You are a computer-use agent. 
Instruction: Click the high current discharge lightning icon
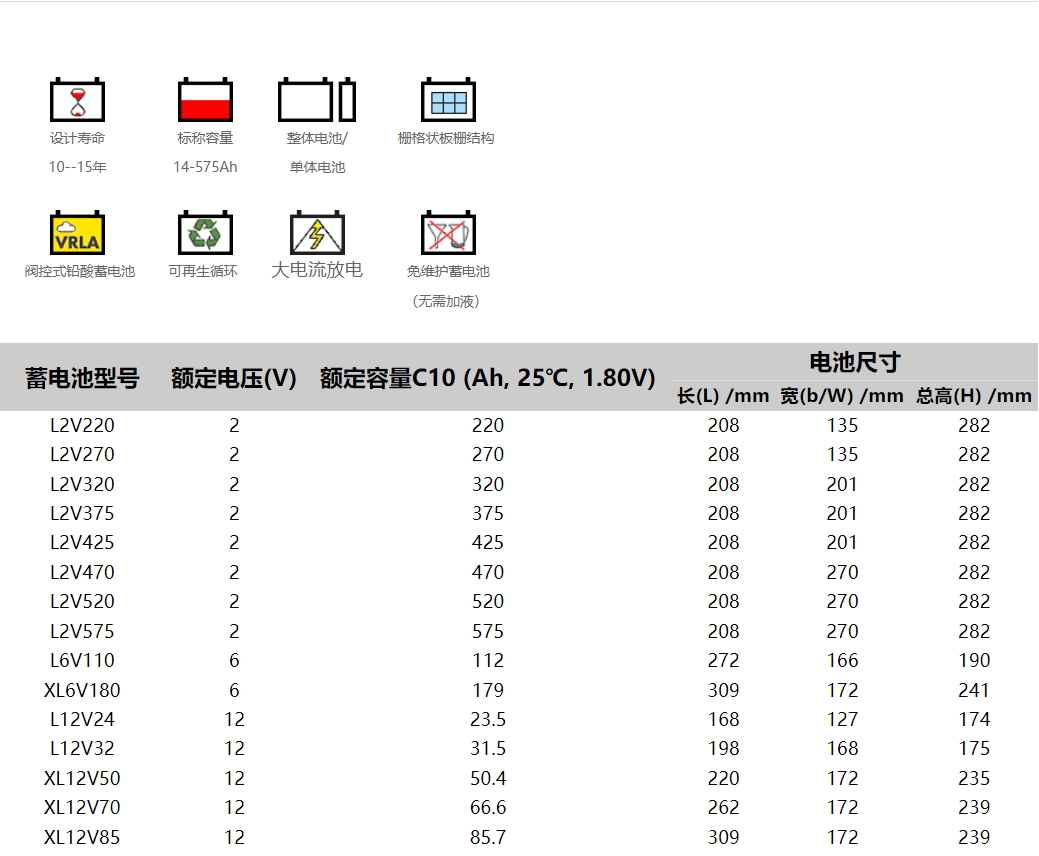tap(317, 233)
